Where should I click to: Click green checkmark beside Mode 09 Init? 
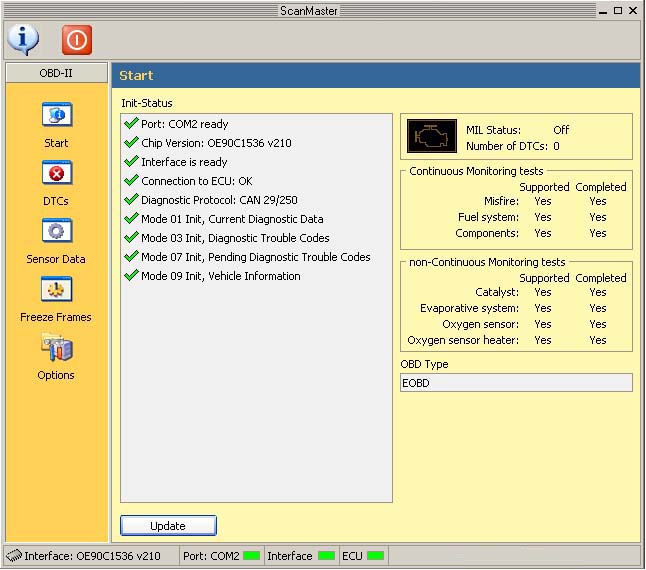[x=131, y=276]
